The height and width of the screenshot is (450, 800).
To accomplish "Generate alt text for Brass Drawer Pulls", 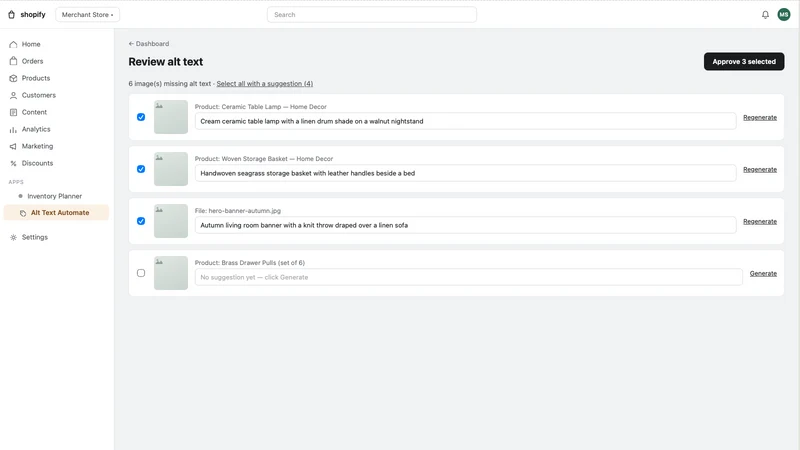I will [x=763, y=273].
